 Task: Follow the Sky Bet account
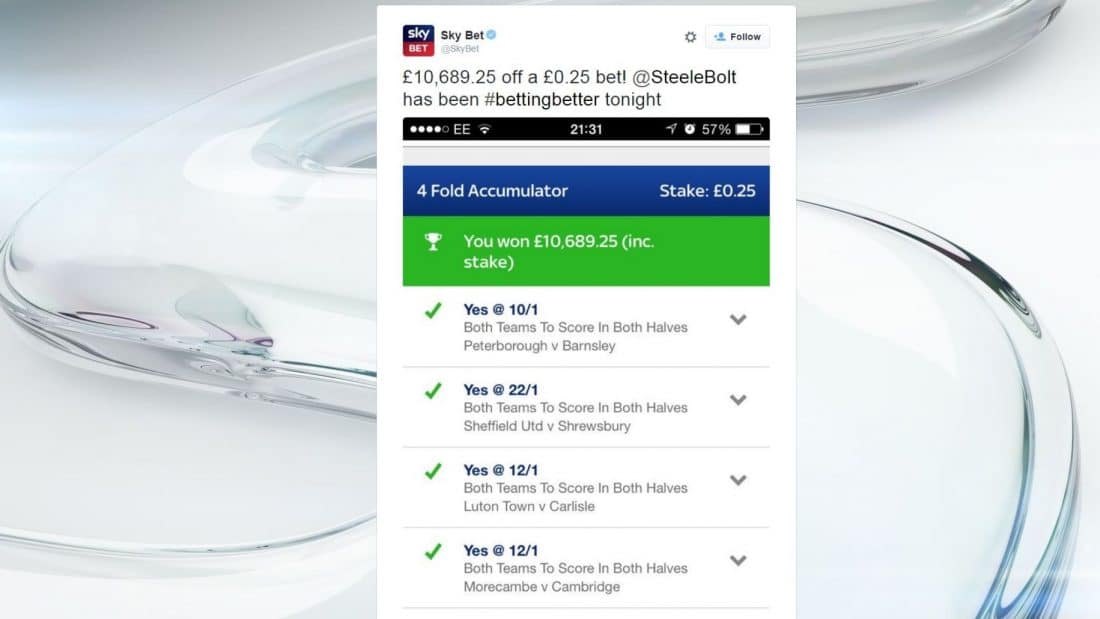(x=737, y=37)
